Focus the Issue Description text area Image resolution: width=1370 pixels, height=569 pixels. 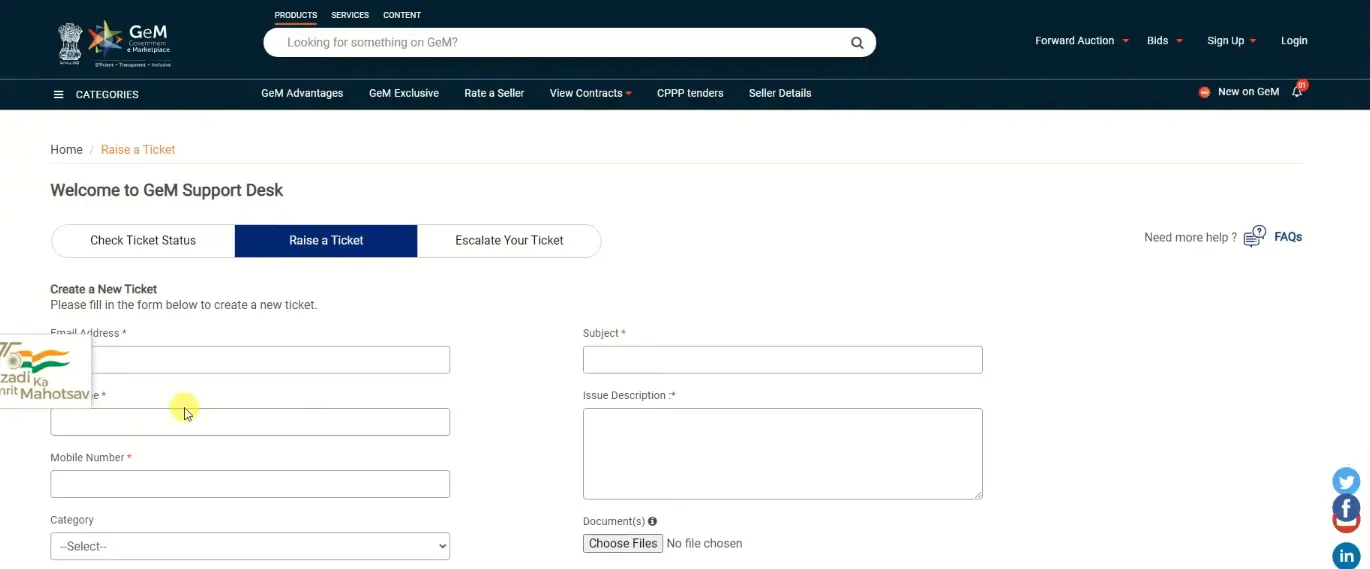click(x=783, y=454)
